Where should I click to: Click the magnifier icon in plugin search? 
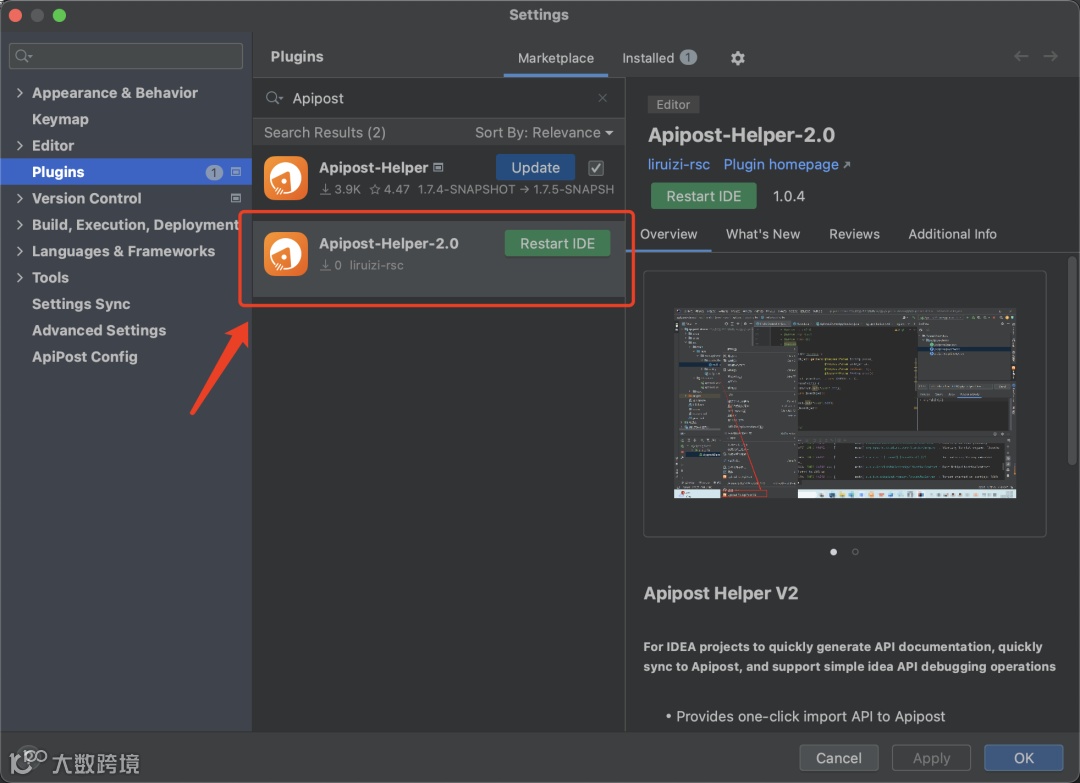coord(274,98)
